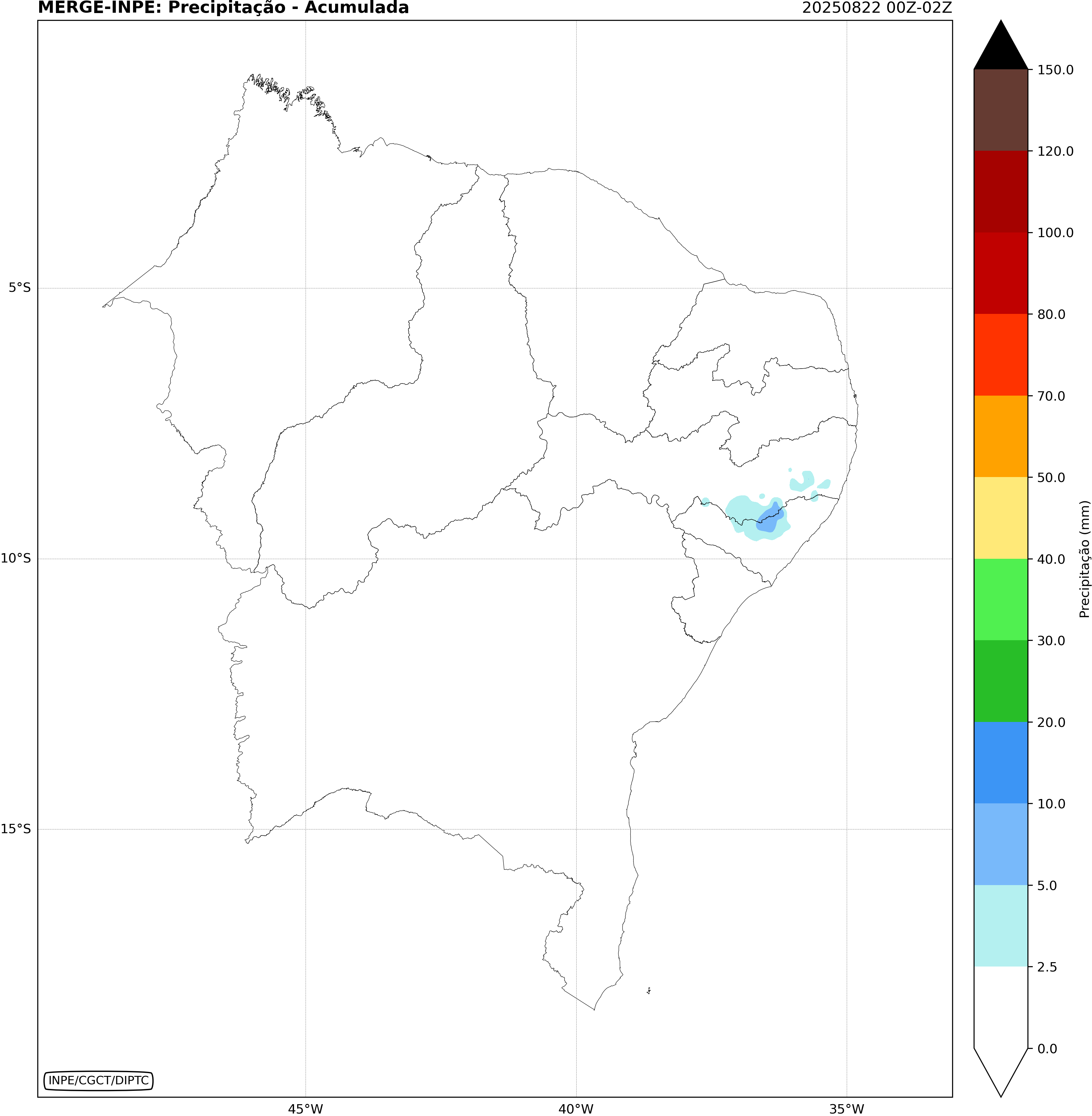The height and width of the screenshot is (1116, 1092).
Task: Click the brown 120-150 mm color band
Action: (x=1001, y=110)
